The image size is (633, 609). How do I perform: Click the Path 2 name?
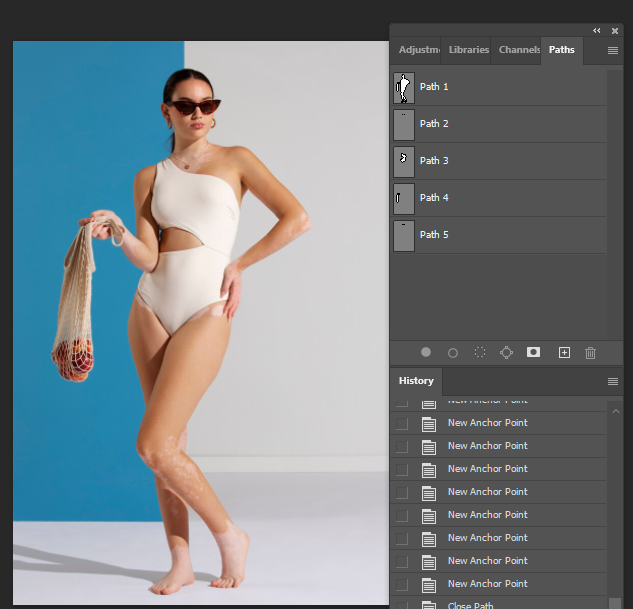coord(434,124)
